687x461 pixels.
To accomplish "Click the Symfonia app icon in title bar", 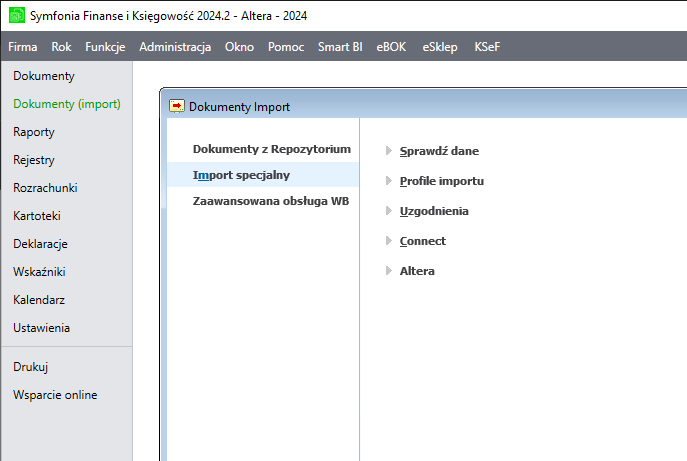I will (17, 15).
